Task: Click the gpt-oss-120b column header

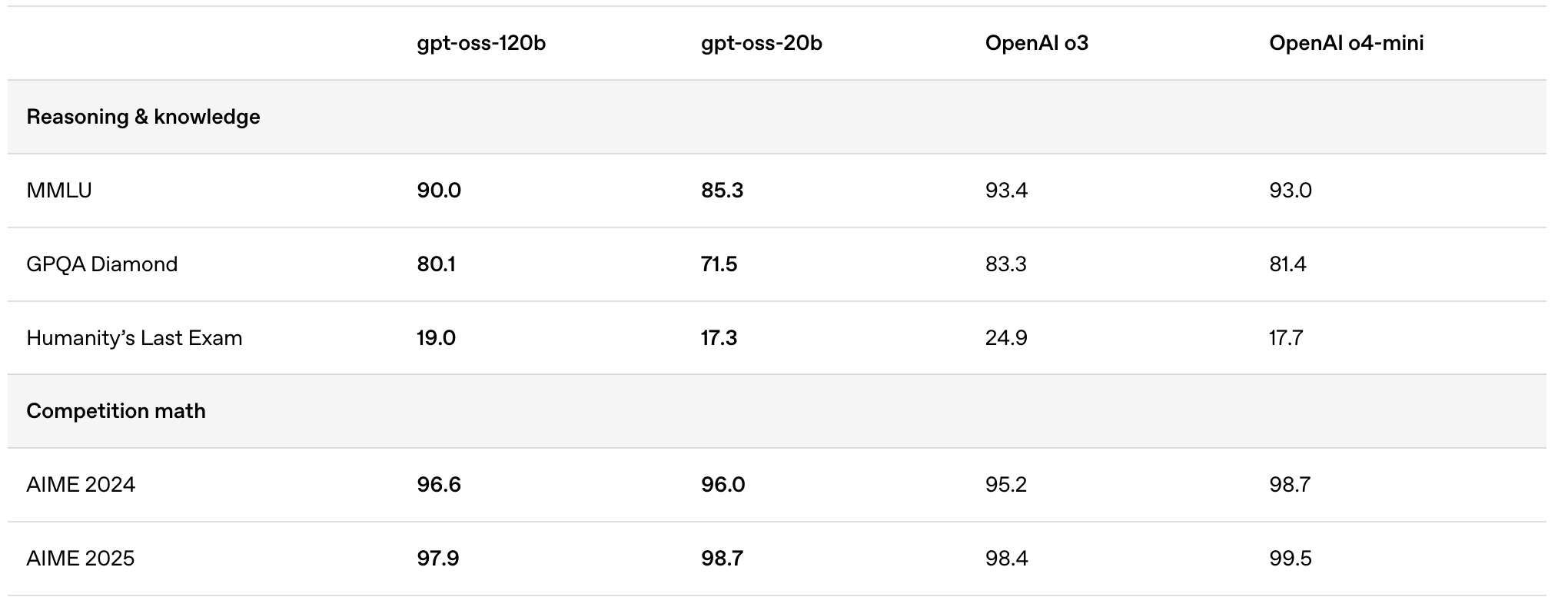Action: (481, 43)
